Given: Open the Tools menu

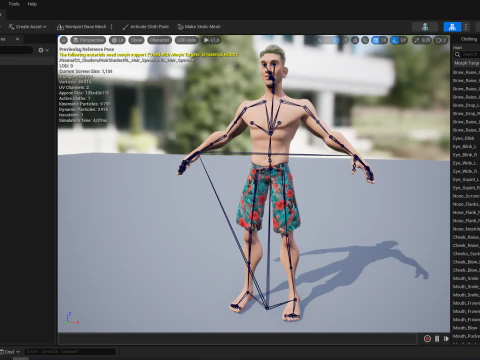Looking at the screenshot, I should [14, 4].
